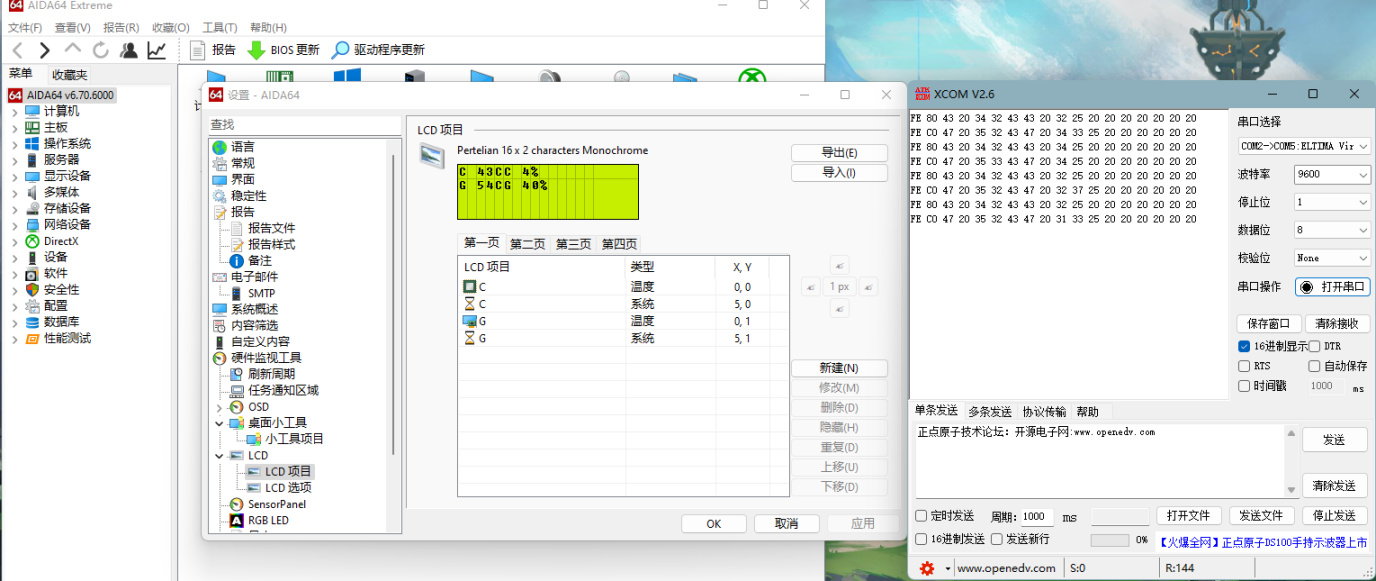Switch to 多条发送 tab in XCOM
1376x581 pixels.
coord(990,412)
